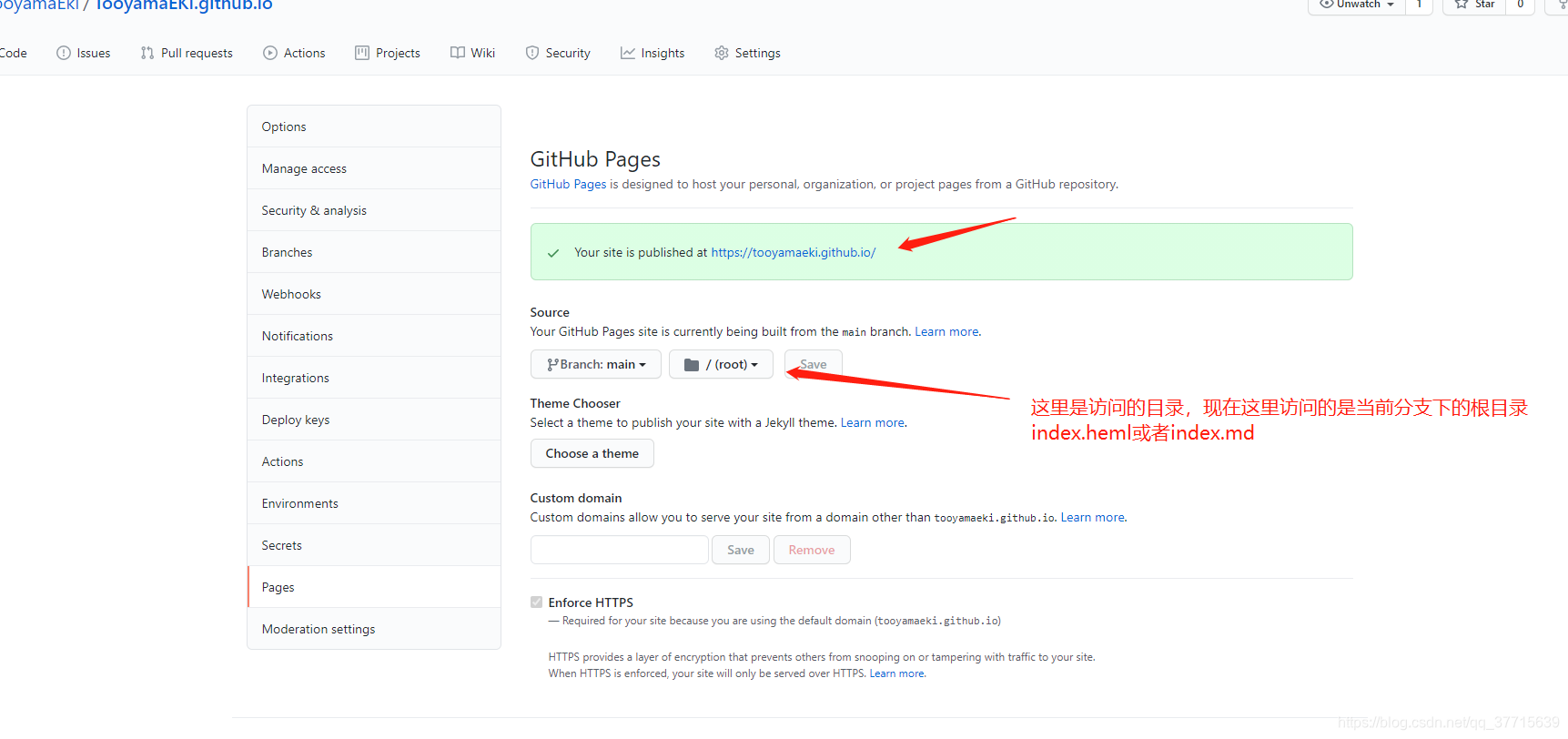This screenshot has height=739, width=1568.
Task: Open the Actions tab in repo navigation
Action: [x=294, y=53]
